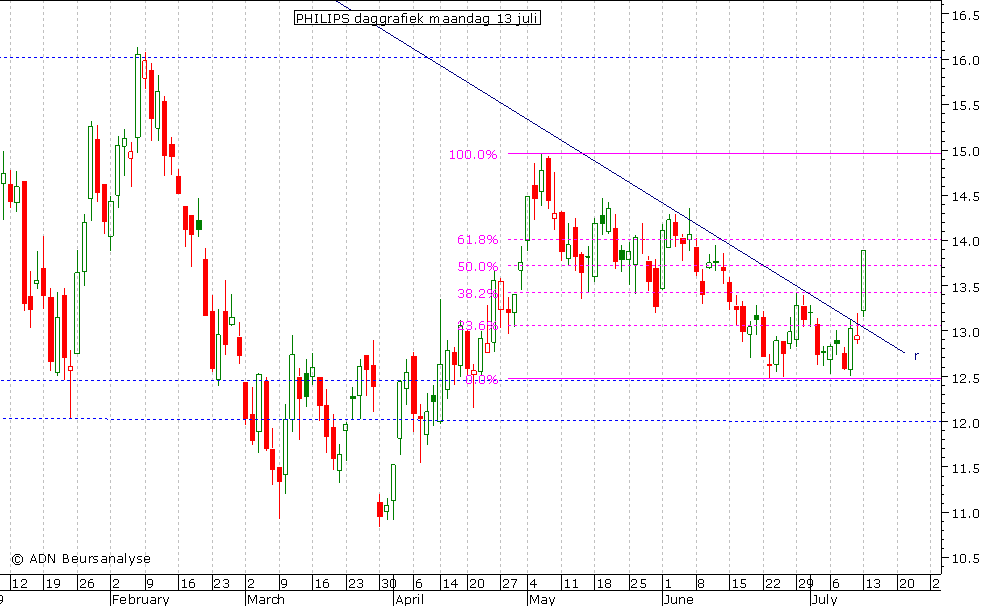Select the 'April' month label
Image resolution: width=982 pixels, height=606 pixels.
pos(410,600)
